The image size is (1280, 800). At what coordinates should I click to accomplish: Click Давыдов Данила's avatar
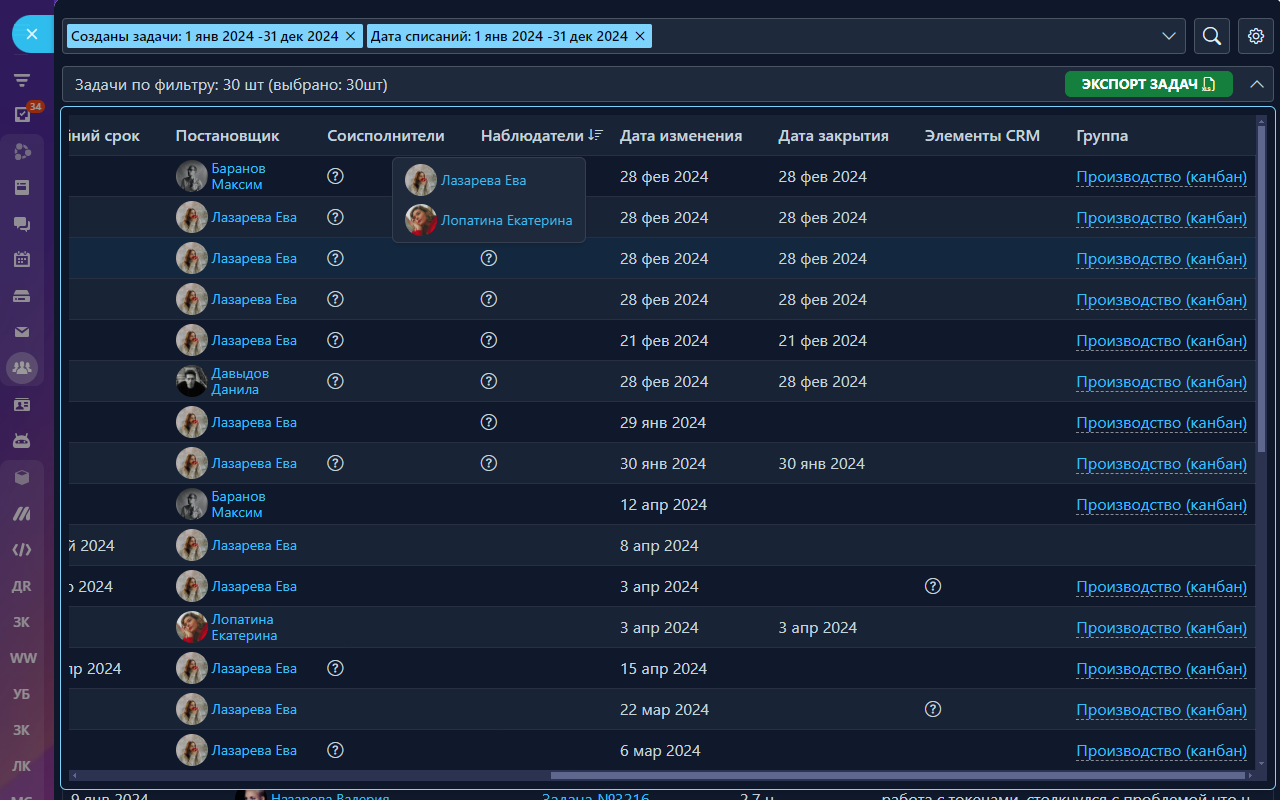(x=192, y=381)
